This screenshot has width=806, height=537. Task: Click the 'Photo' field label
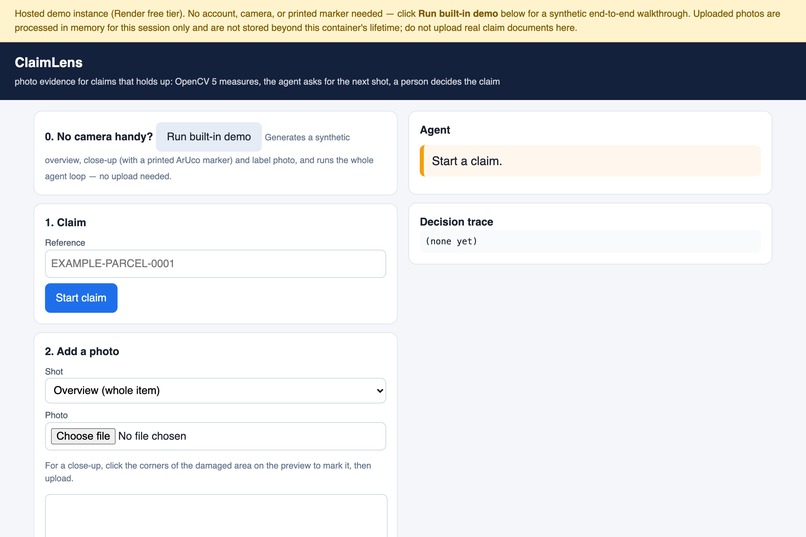pos(57,415)
